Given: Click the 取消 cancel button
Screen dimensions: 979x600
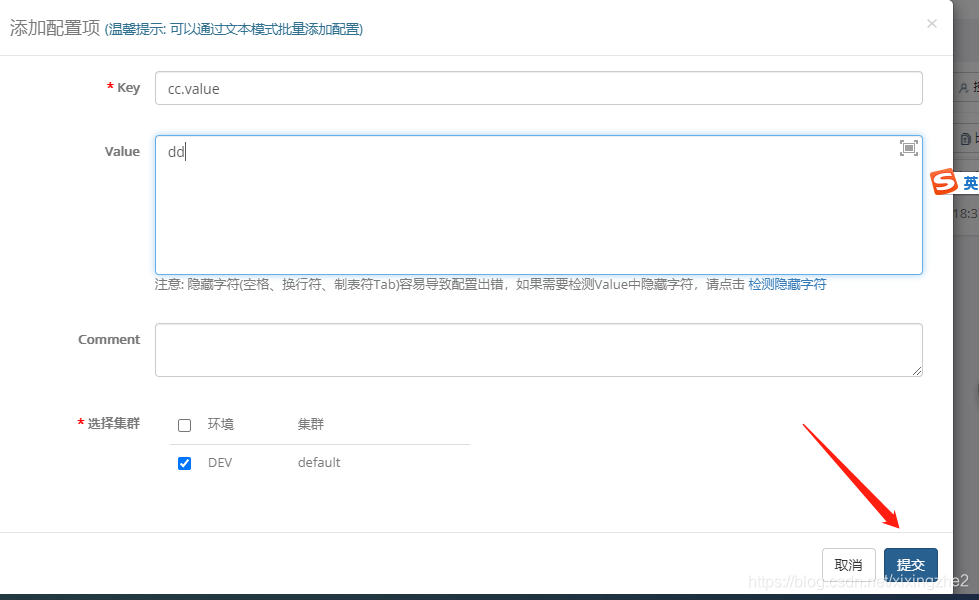Looking at the screenshot, I should [x=848, y=564].
